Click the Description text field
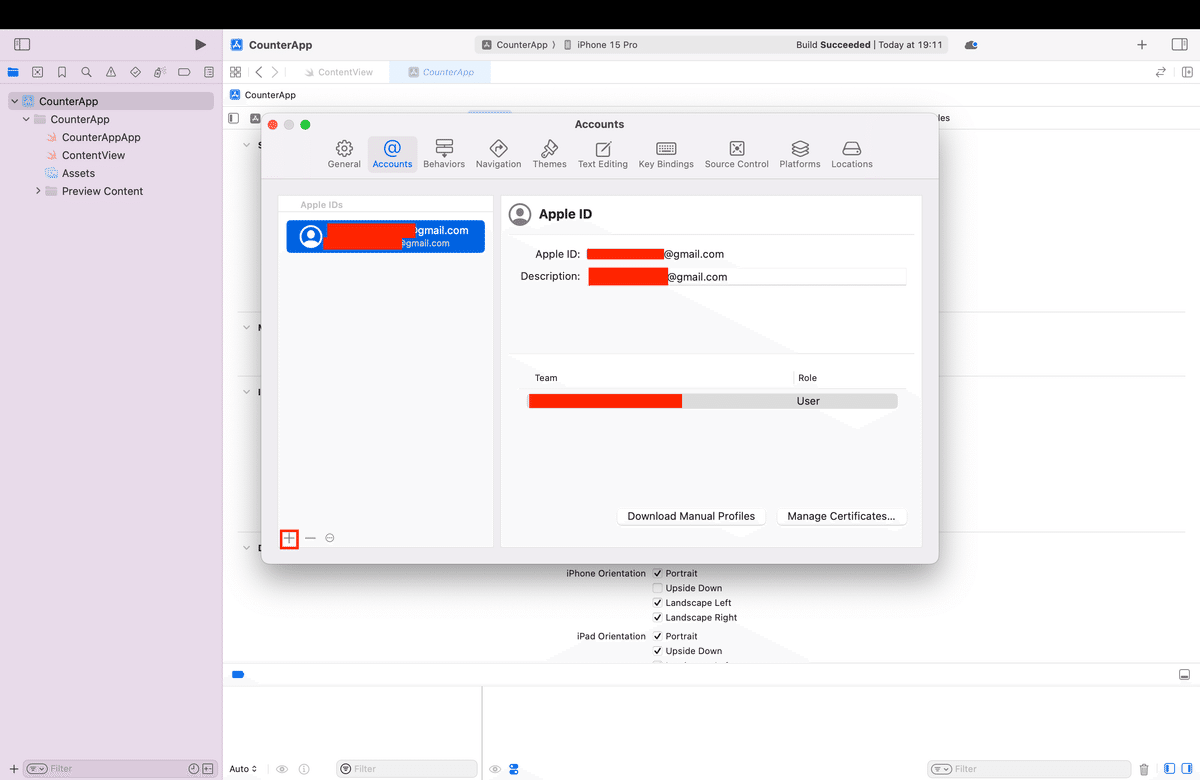 [x=746, y=276]
